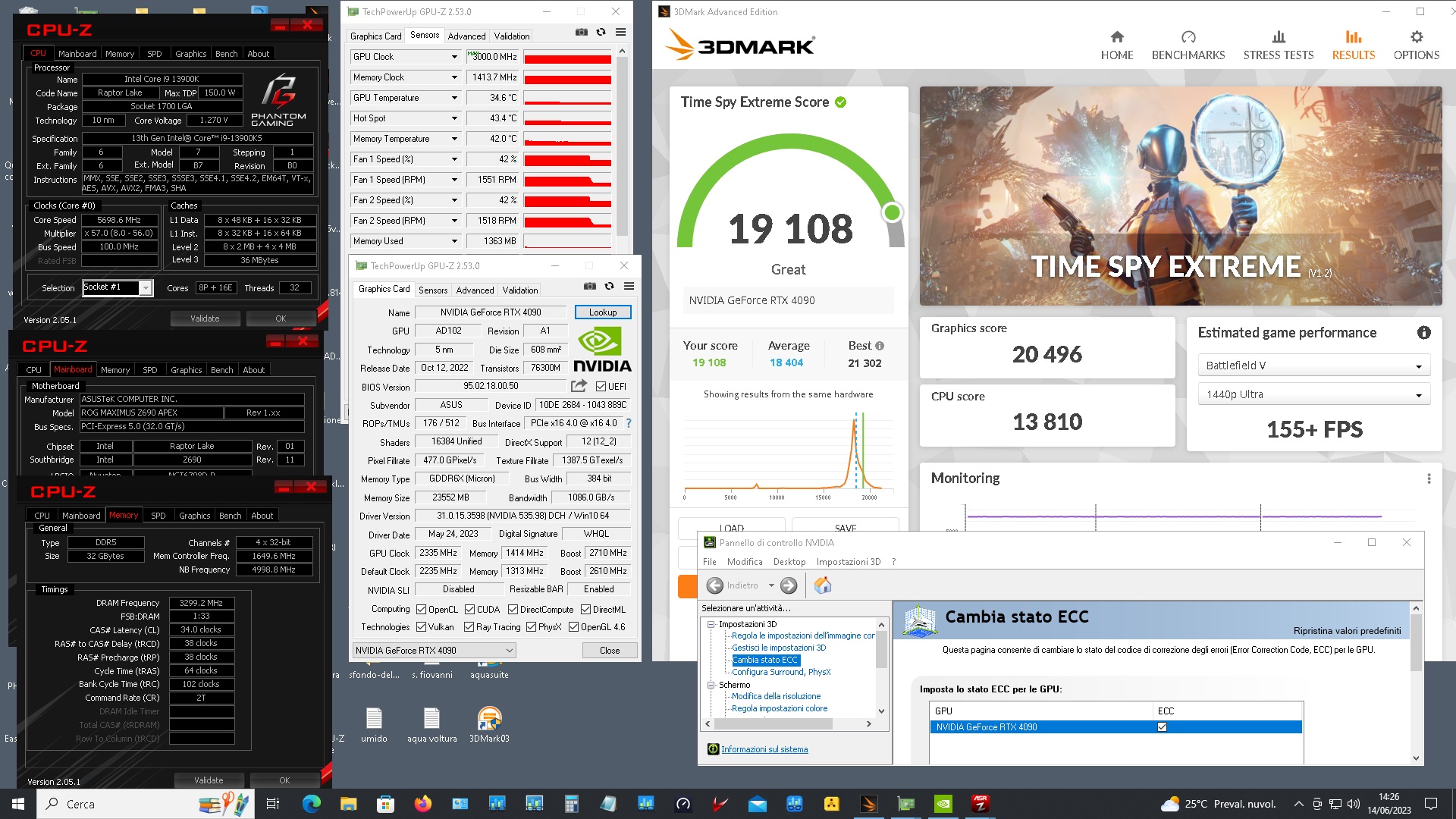
Task: Open Task View on the taskbar
Action: click(x=273, y=804)
